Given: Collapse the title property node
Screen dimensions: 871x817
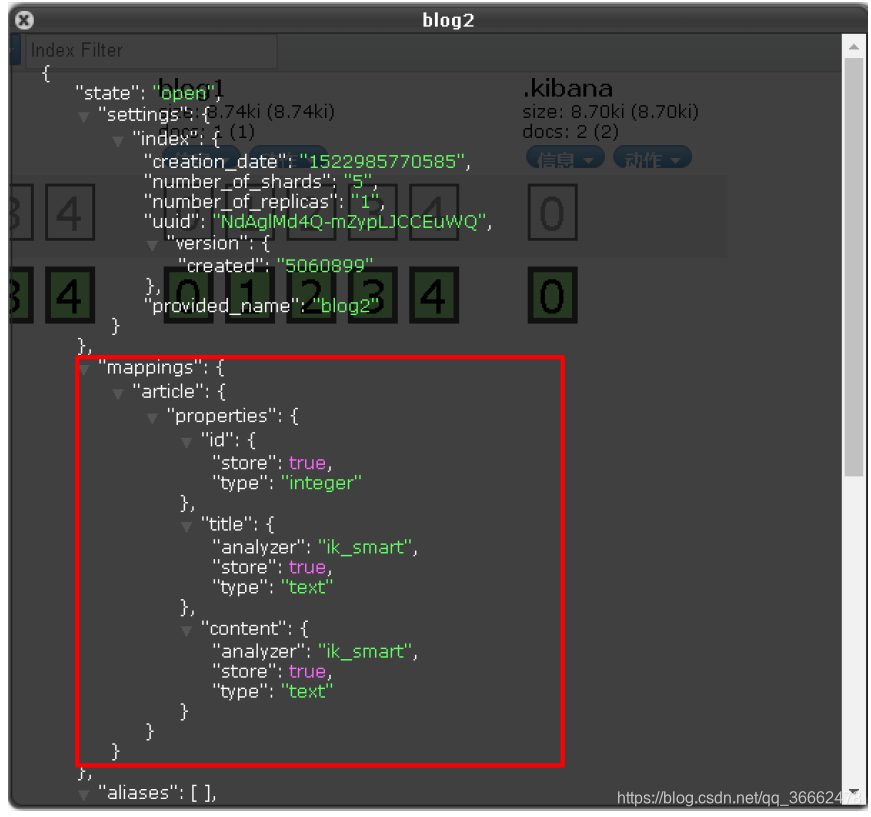Looking at the screenshot, I should pos(186,525).
